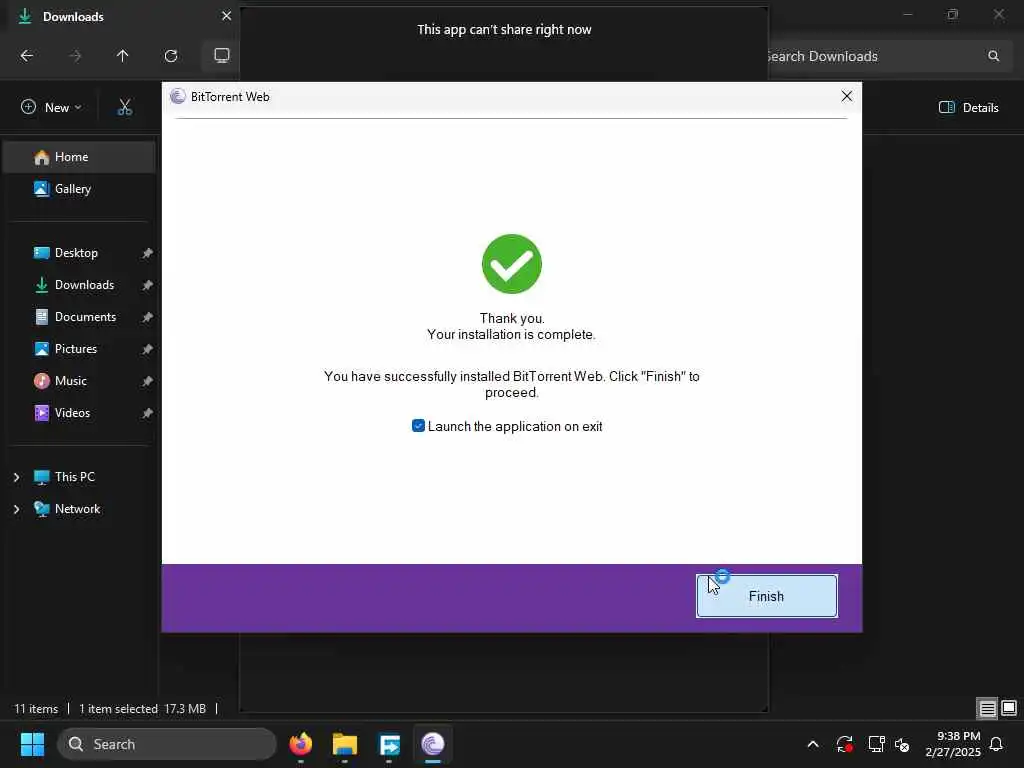Open network status tray icon
The height and width of the screenshot is (768, 1024).
click(876, 744)
